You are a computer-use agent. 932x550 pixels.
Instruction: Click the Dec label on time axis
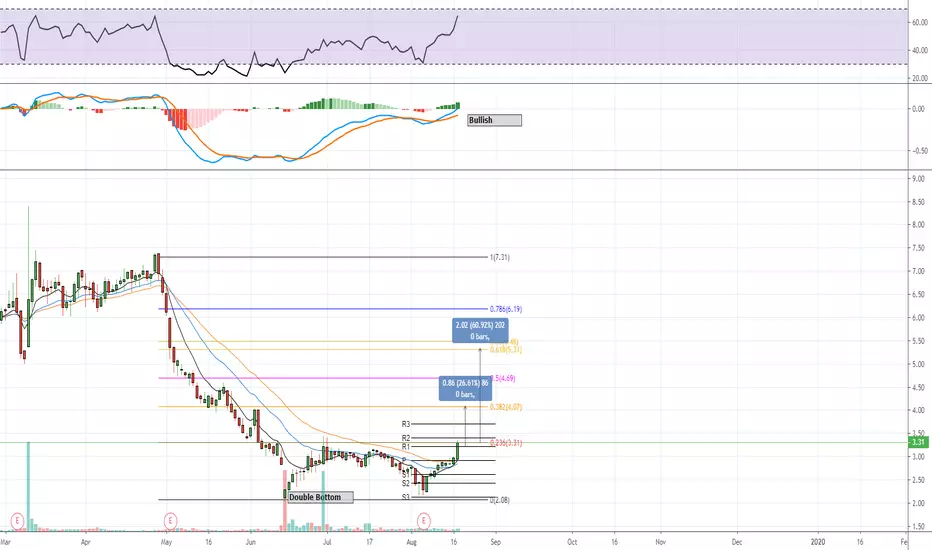pos(737,542)
